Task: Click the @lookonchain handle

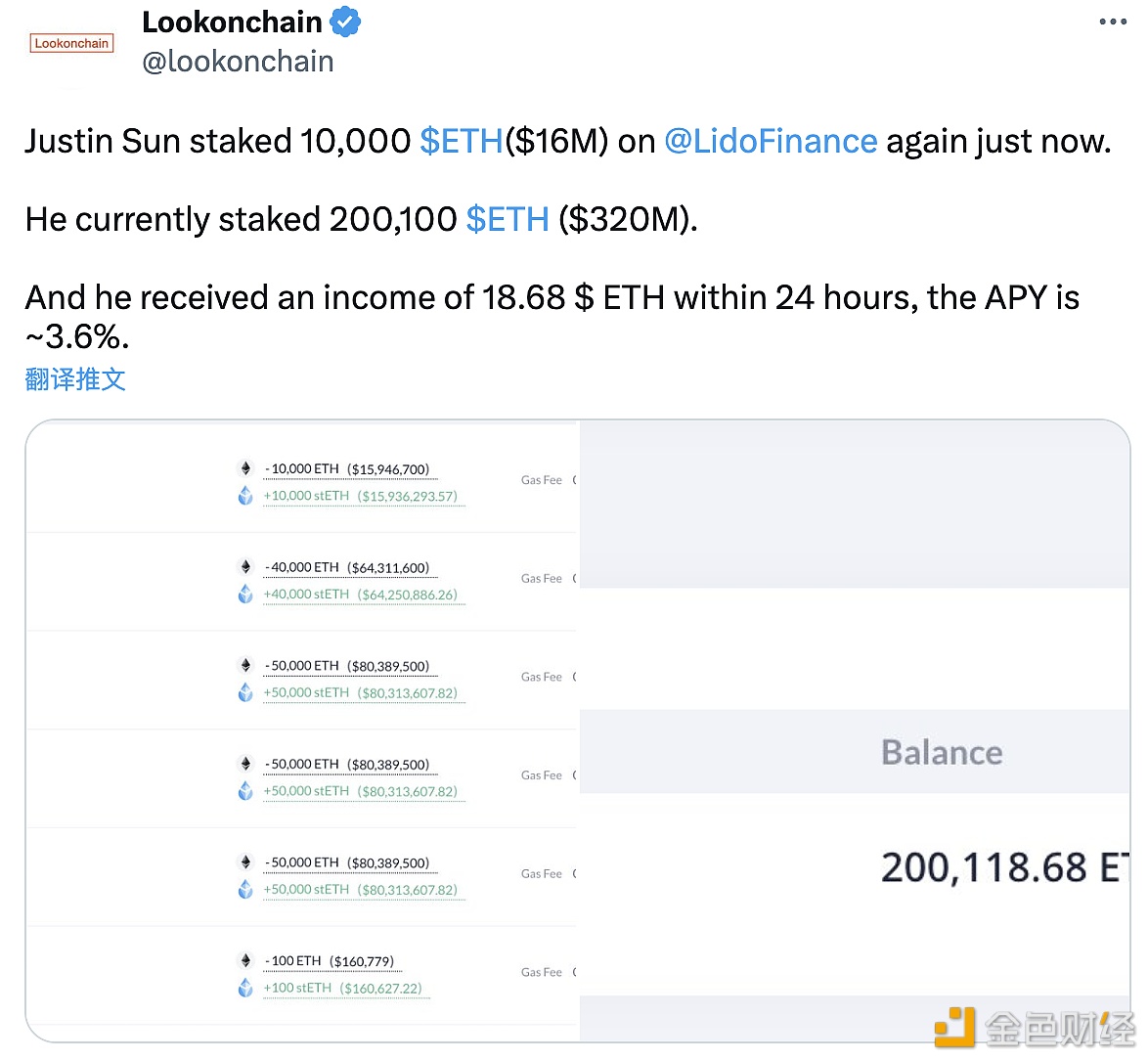Action: [x=238, y=62]
